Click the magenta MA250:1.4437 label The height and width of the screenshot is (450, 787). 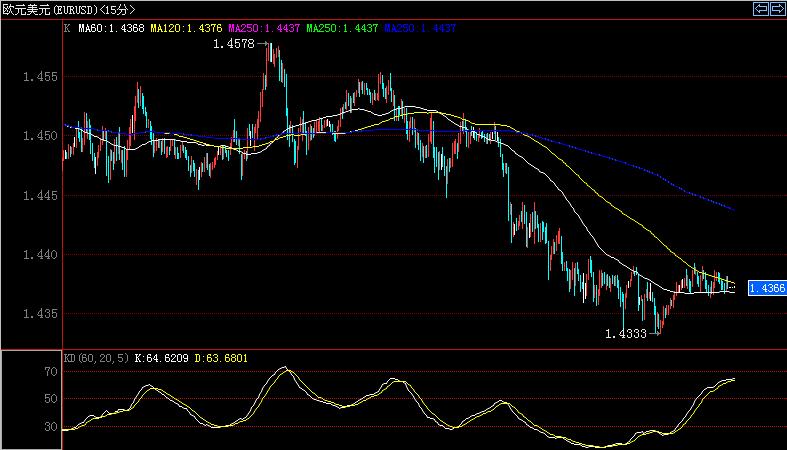(264, 28)
